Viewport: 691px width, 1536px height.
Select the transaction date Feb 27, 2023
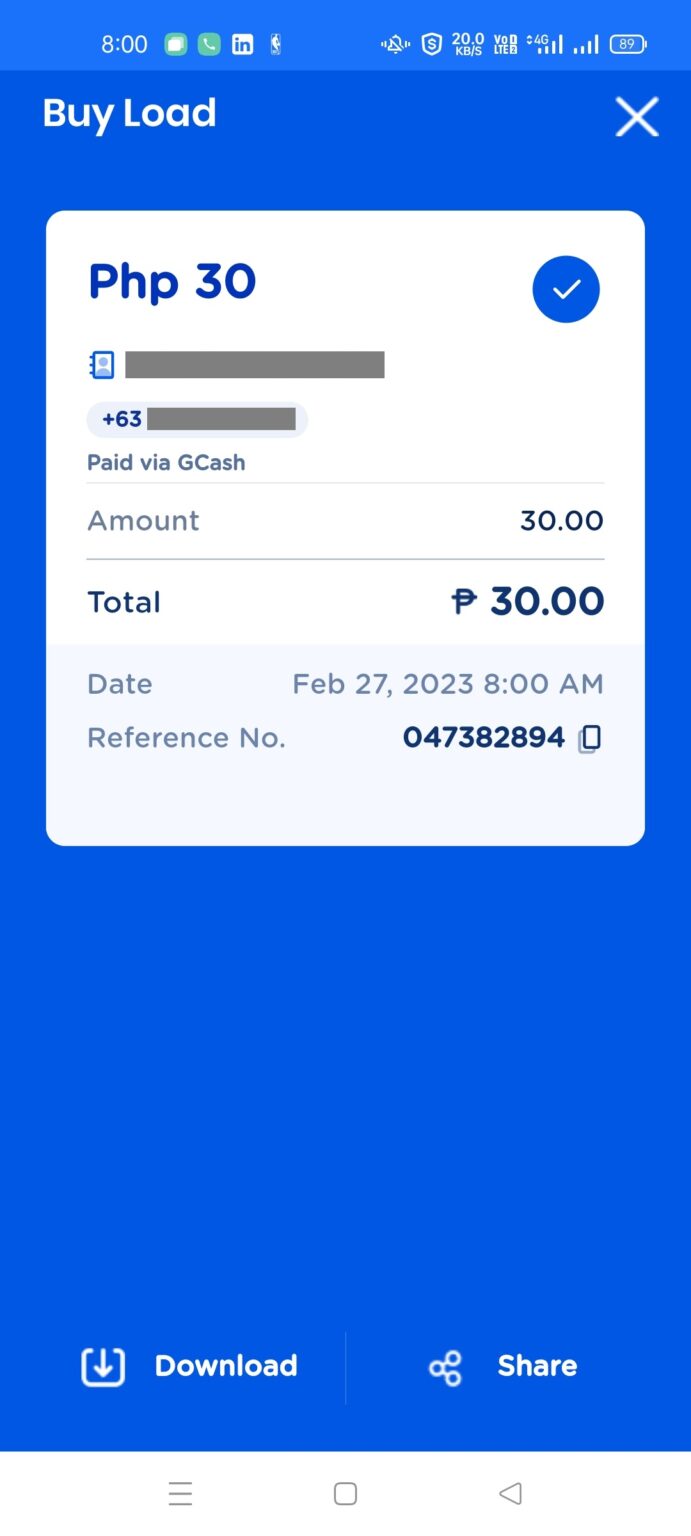coord(447,683)
